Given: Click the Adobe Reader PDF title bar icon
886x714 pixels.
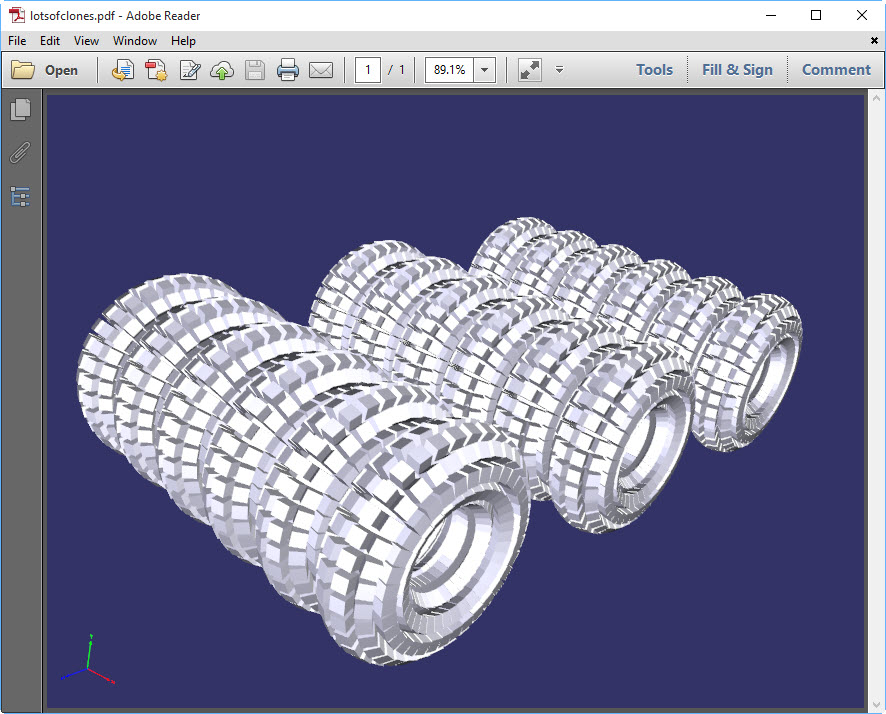Looking at the screenshot, I should point(17,15).
